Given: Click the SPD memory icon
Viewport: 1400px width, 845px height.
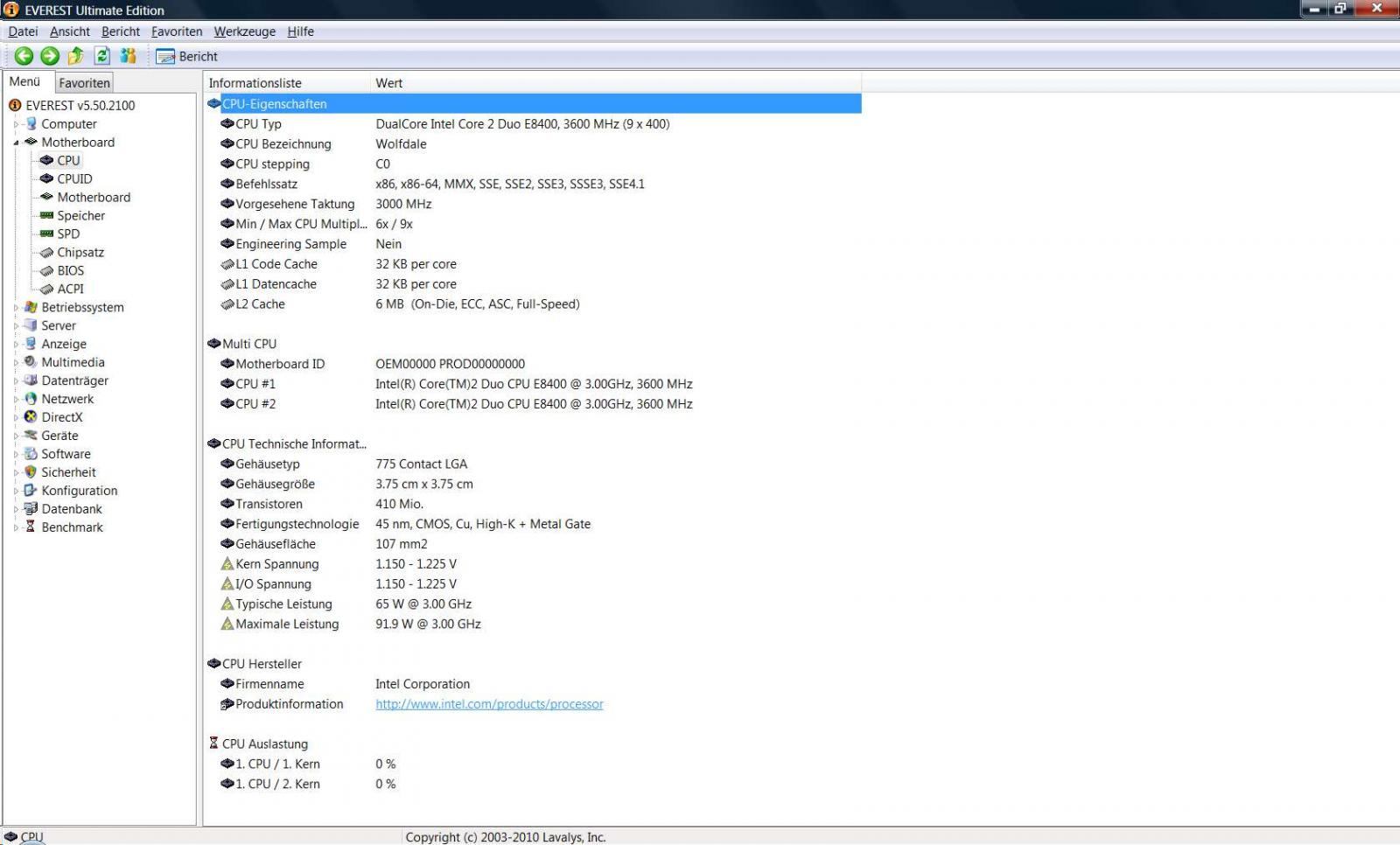Looking at the screenshot, I should (x=47, y=234).
